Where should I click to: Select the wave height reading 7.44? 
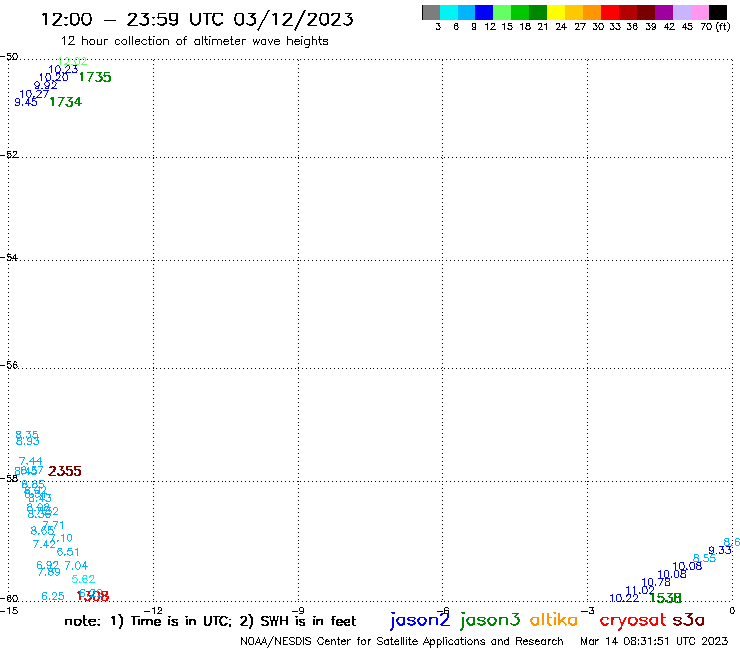[31, 461]
